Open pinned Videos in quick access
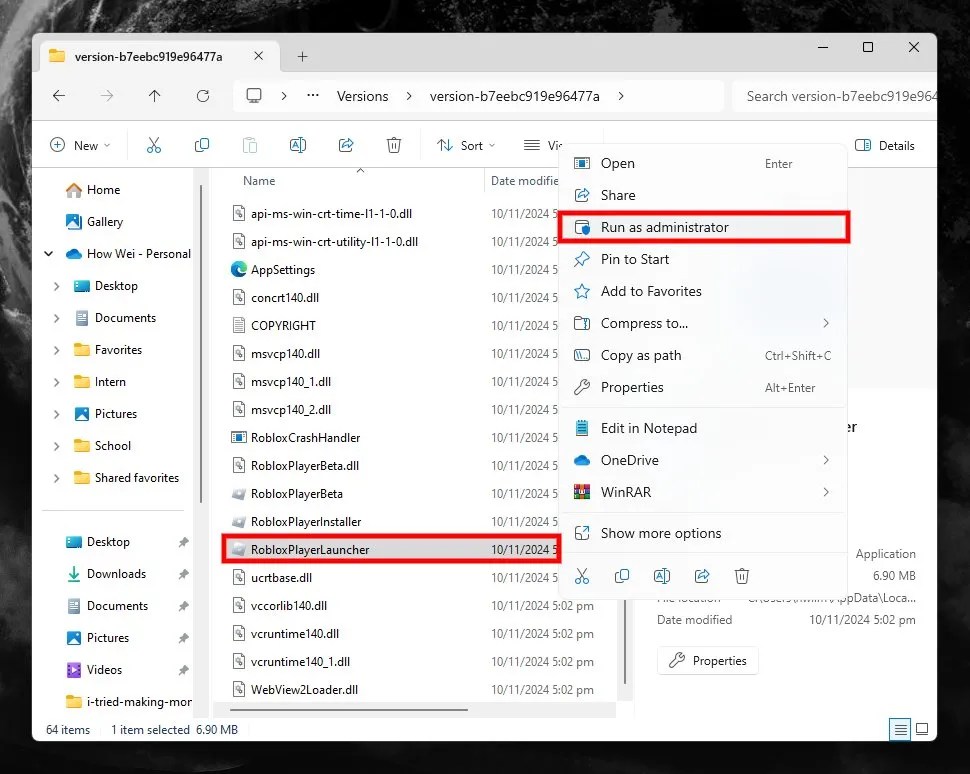 point(94,670)
